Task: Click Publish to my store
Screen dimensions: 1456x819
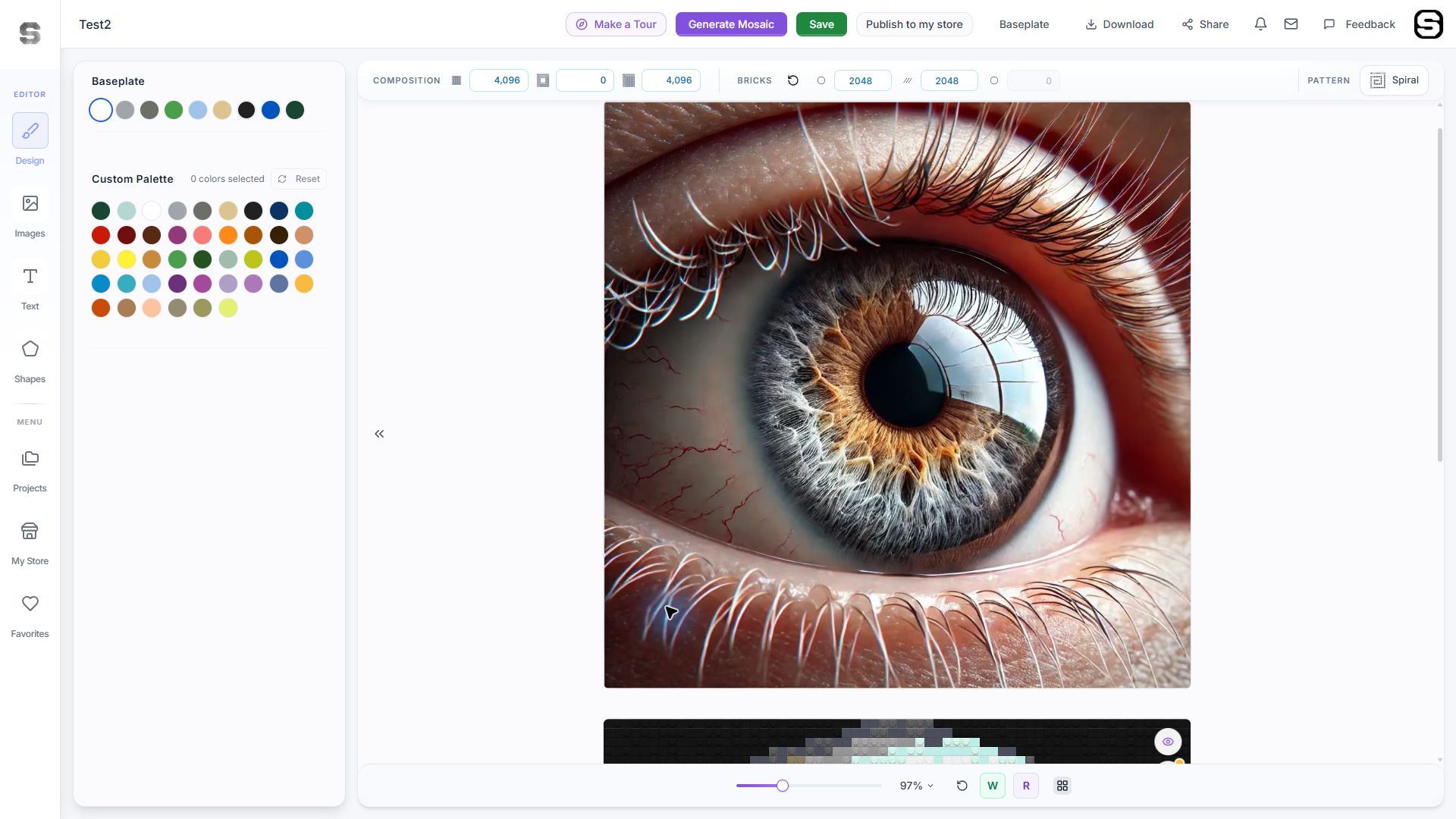Action: pos(914,24)
